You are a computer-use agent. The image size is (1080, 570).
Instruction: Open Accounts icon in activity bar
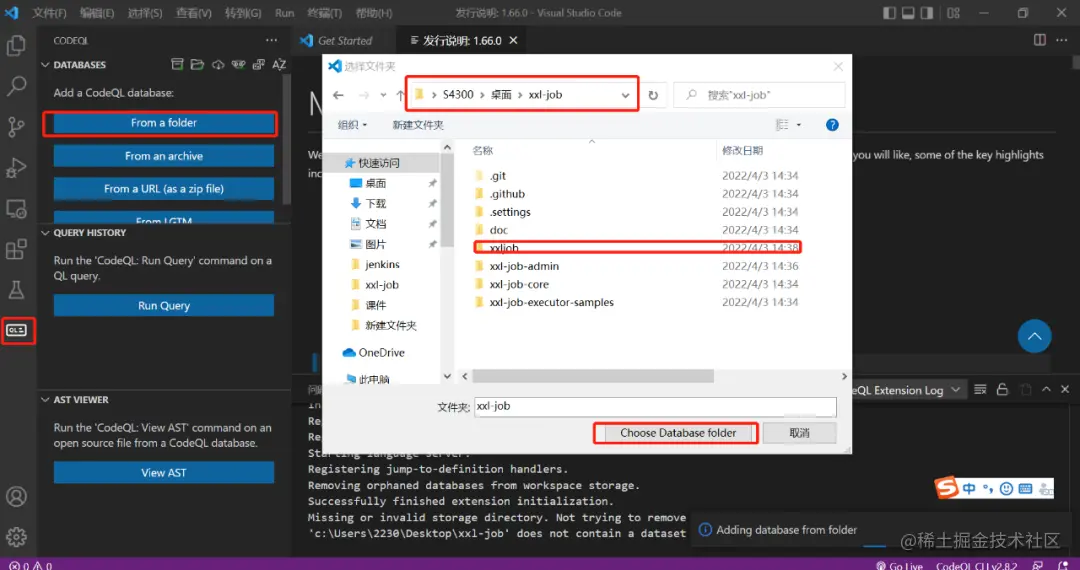click(16, 496)
